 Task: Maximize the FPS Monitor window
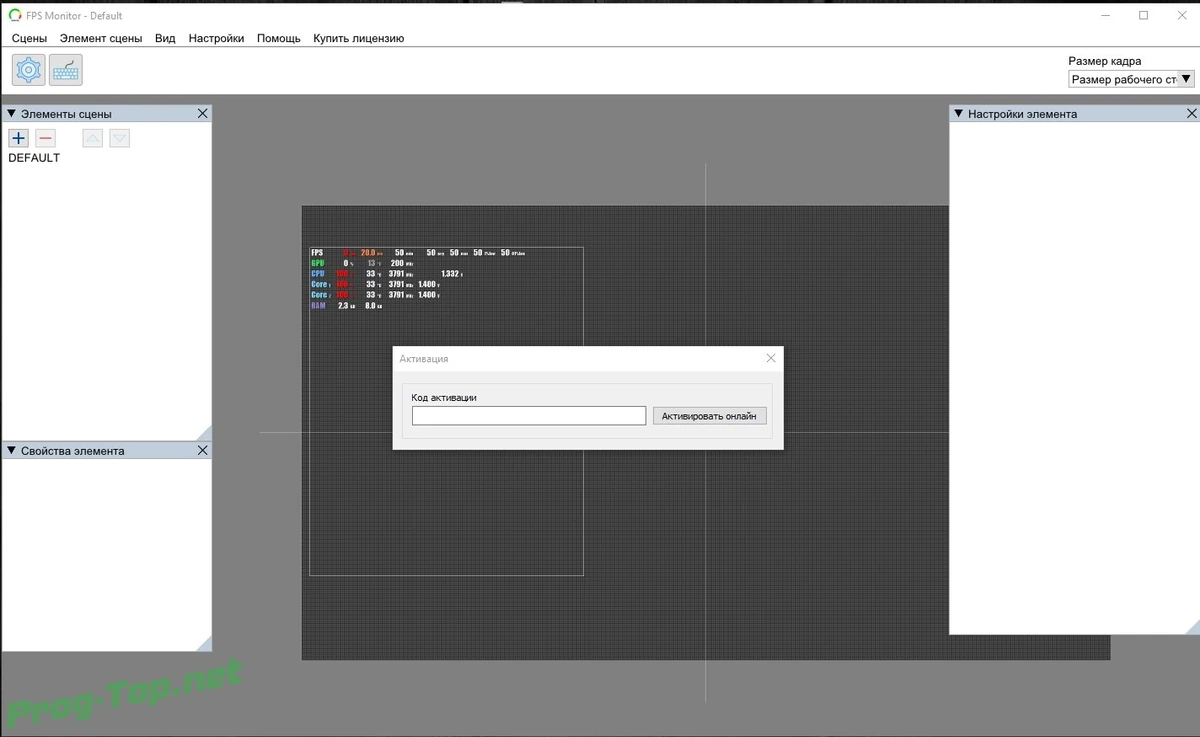pyautogui.click(x=1143, y=15)
